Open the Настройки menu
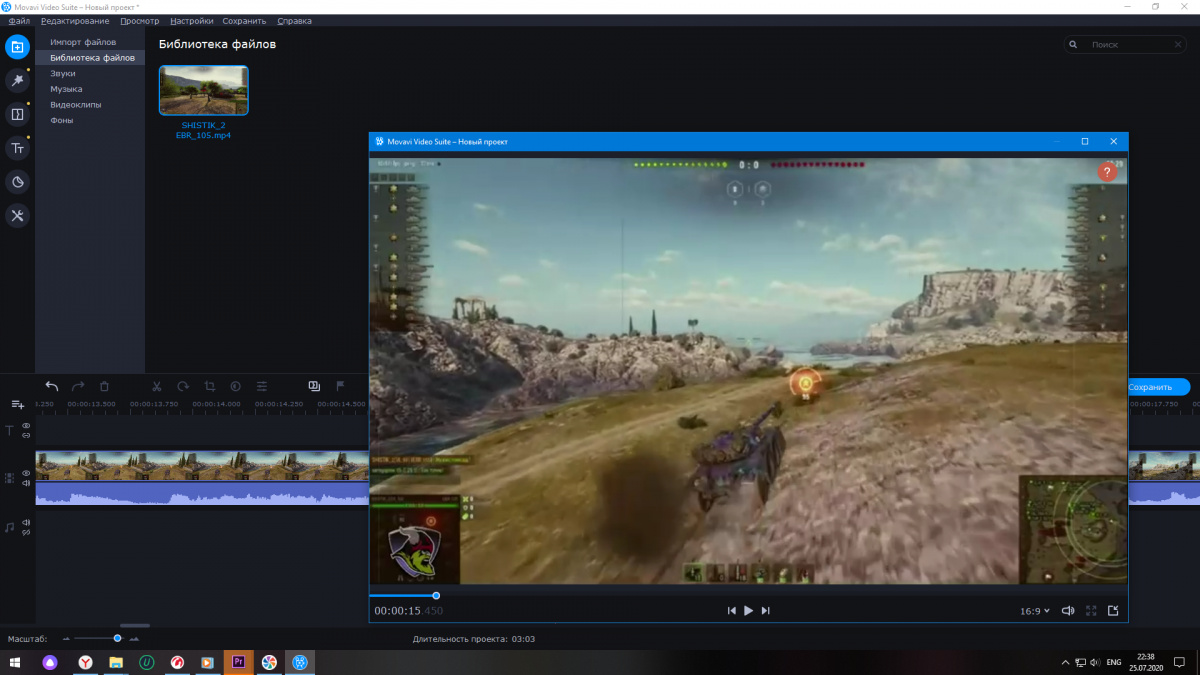Screen dimensions: 1200x675 click(x=191, y=20)
